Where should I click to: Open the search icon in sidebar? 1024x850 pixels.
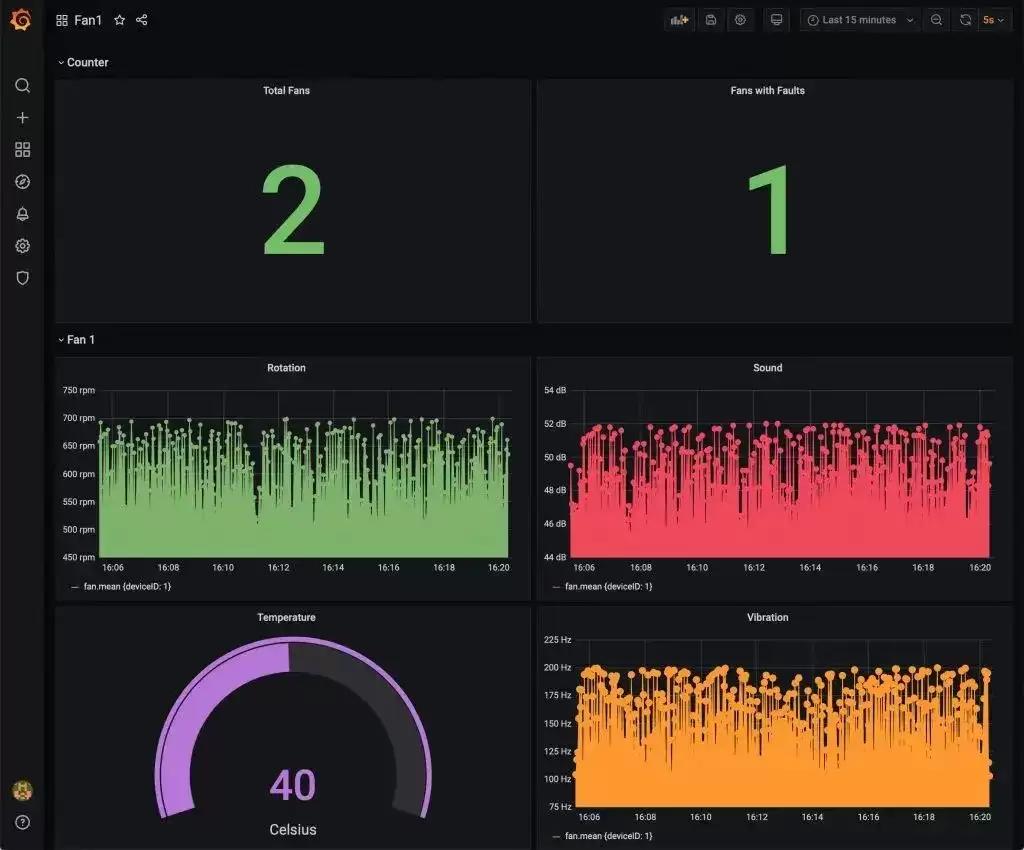coord(22,86)
